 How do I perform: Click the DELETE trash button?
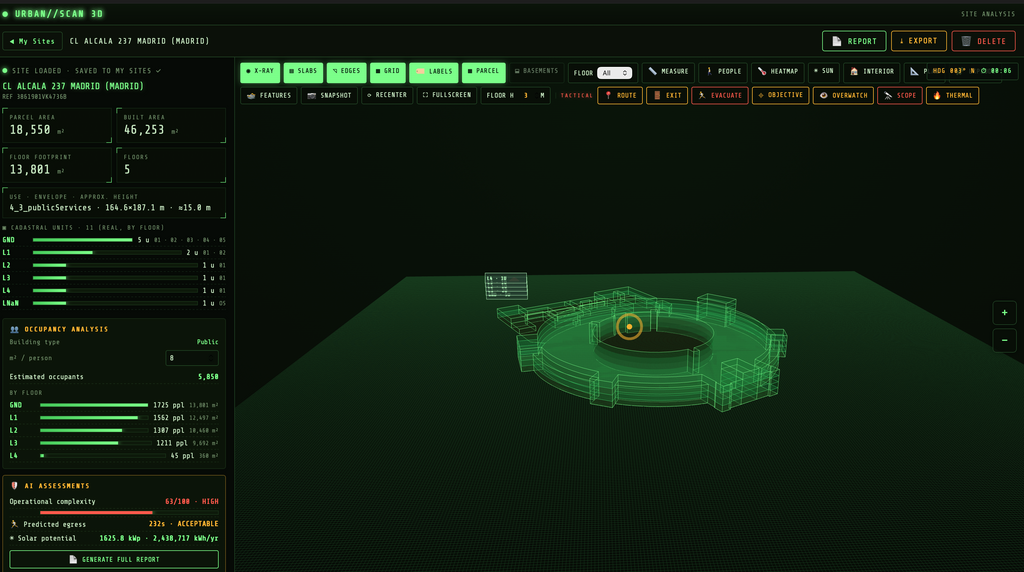[983, 41]
